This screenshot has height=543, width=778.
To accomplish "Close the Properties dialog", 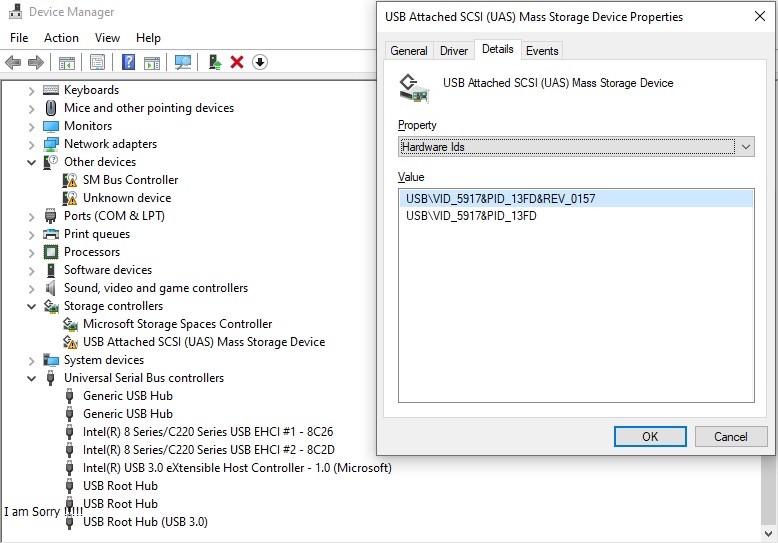I will click(760, 16).
